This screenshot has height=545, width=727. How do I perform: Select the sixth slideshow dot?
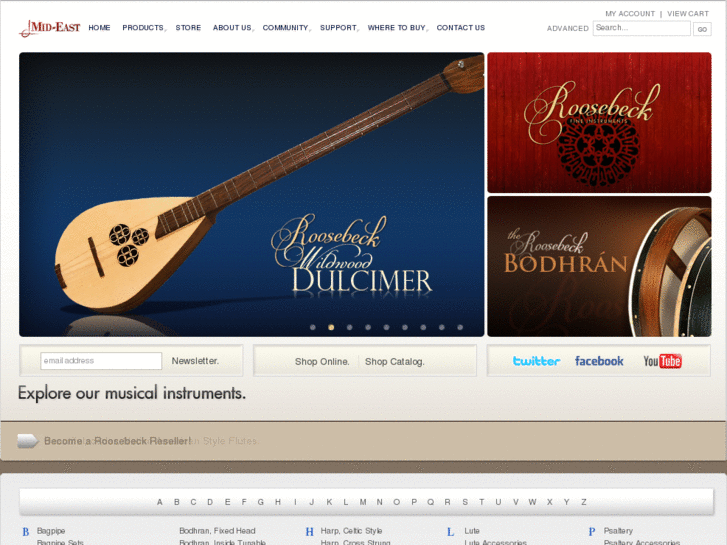[x=405, y=327]
